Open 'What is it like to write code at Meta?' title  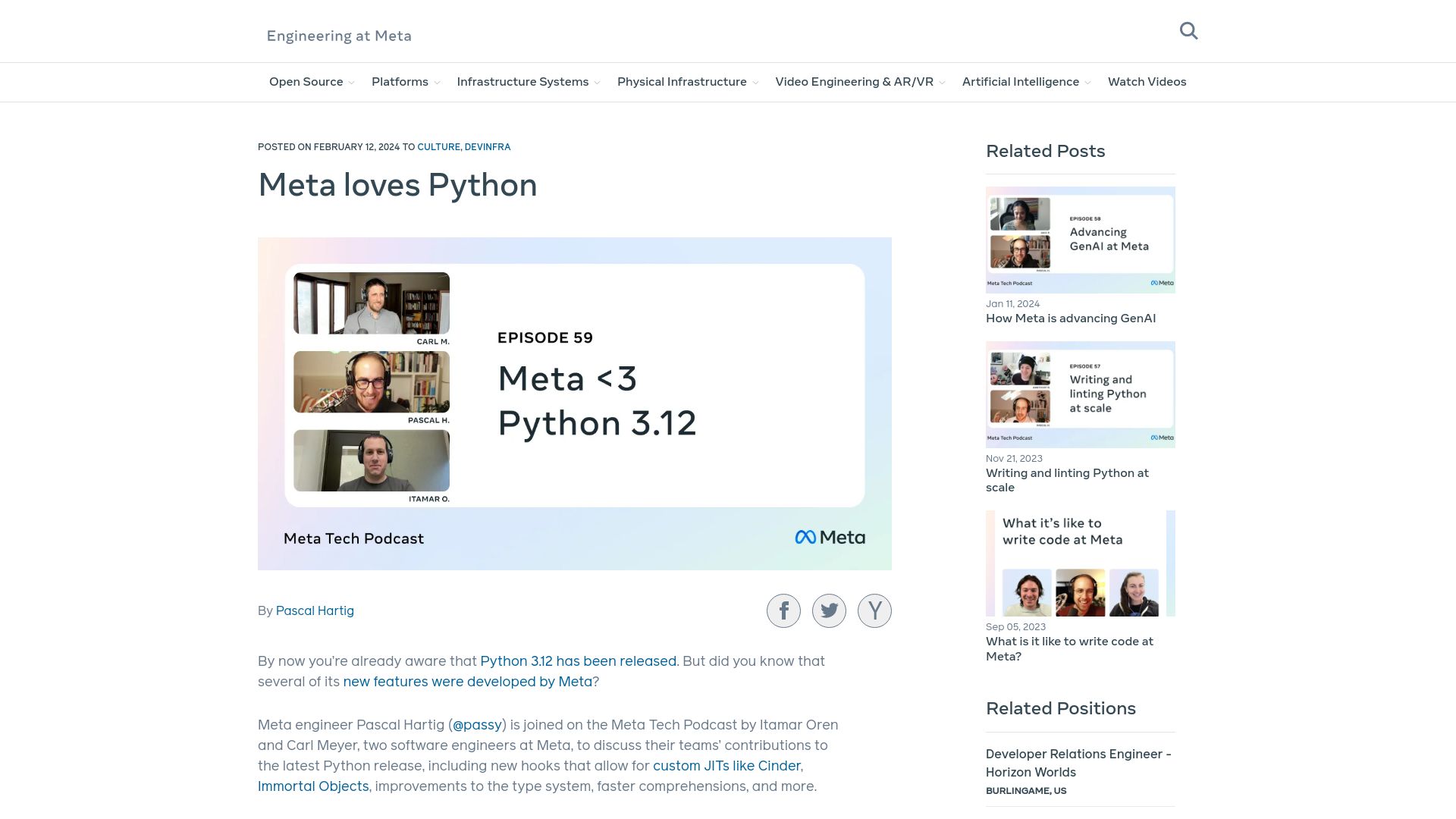click(1069, 648)
